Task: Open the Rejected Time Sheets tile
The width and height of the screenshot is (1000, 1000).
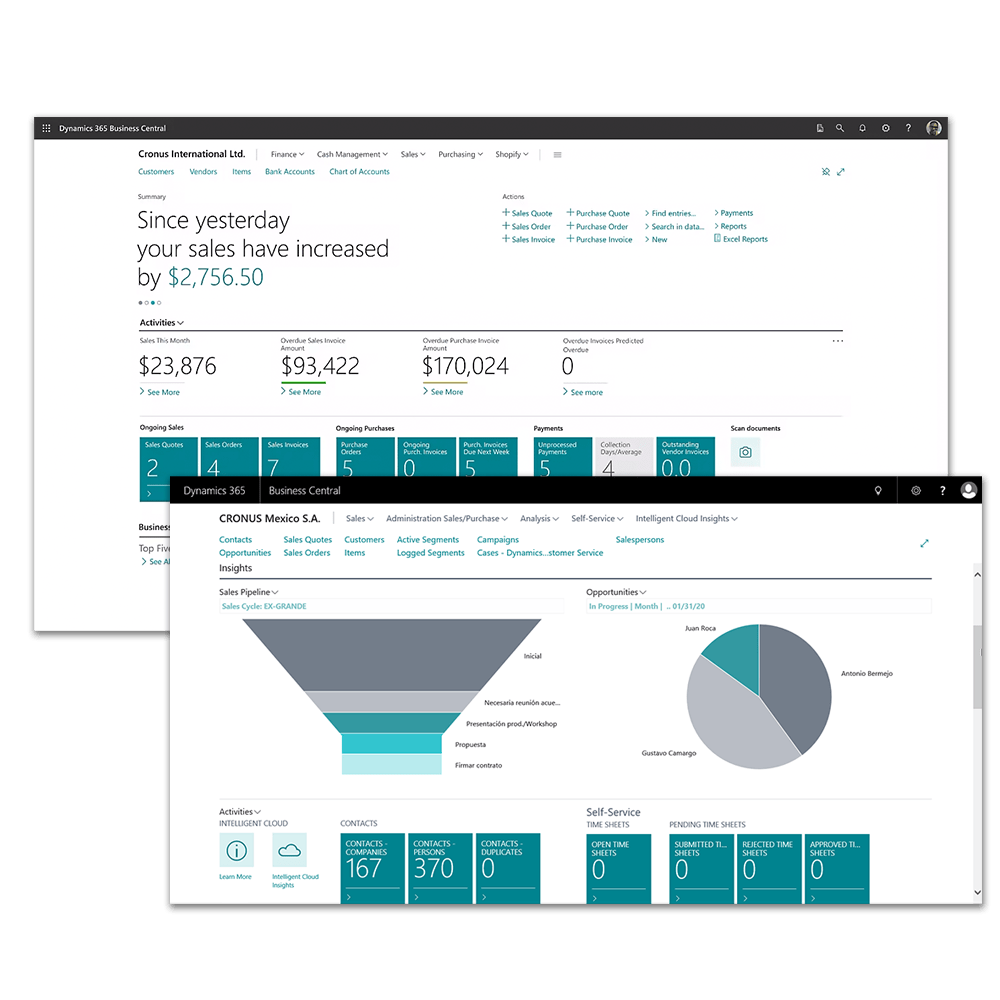Action: (x=769, y=869)
